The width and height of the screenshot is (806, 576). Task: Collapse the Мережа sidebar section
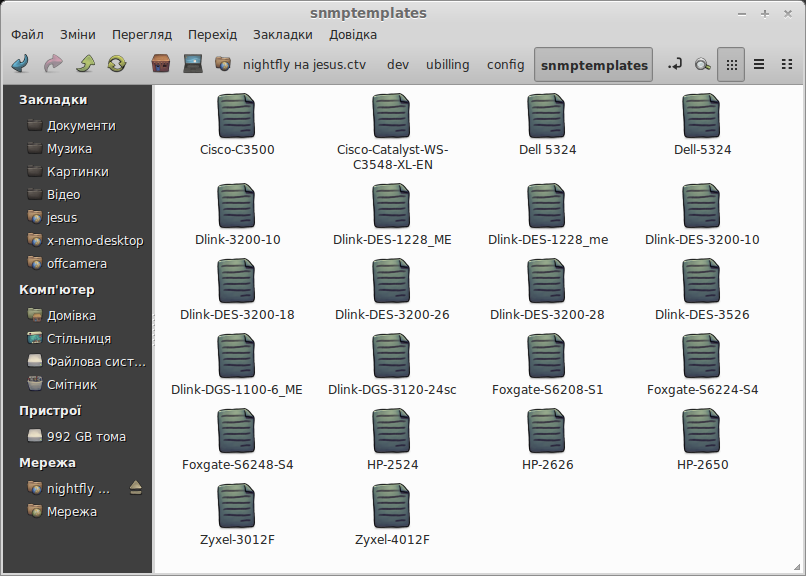coord(47,462)
